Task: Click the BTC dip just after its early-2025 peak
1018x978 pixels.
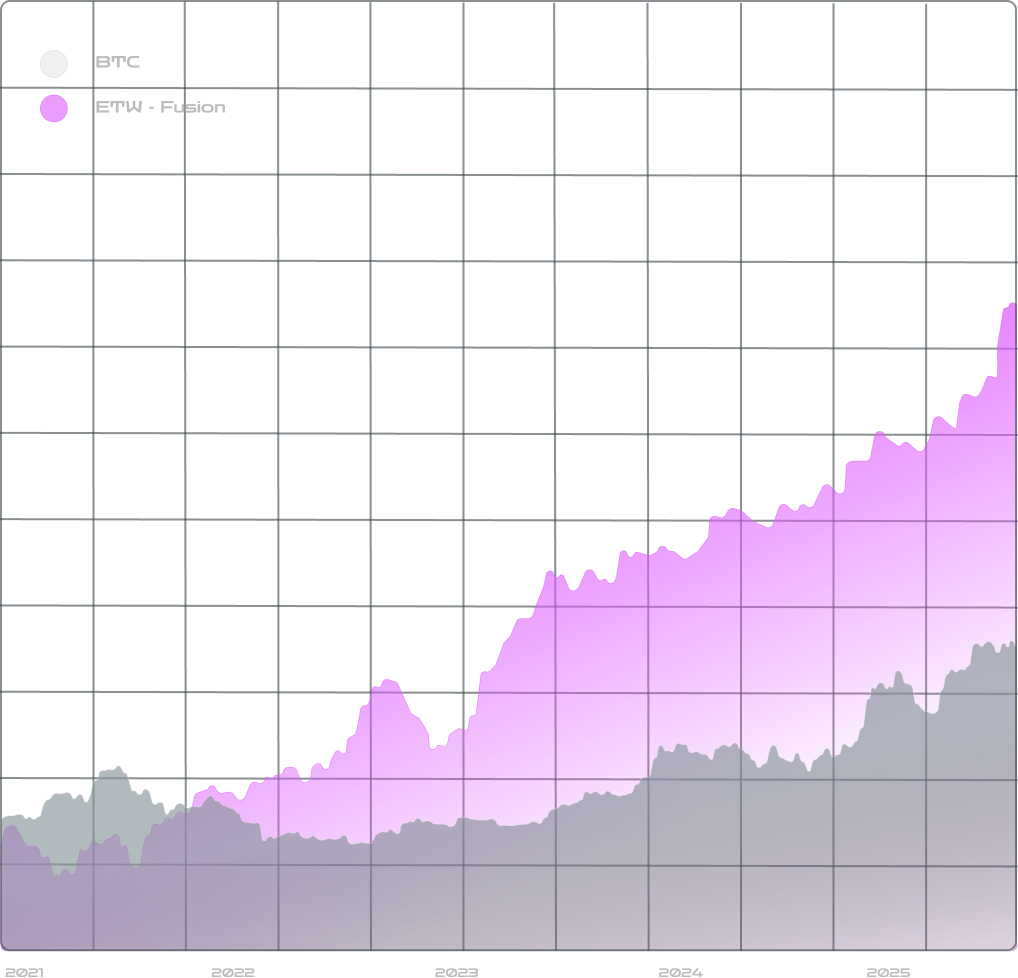Action: tap(931, 712)
